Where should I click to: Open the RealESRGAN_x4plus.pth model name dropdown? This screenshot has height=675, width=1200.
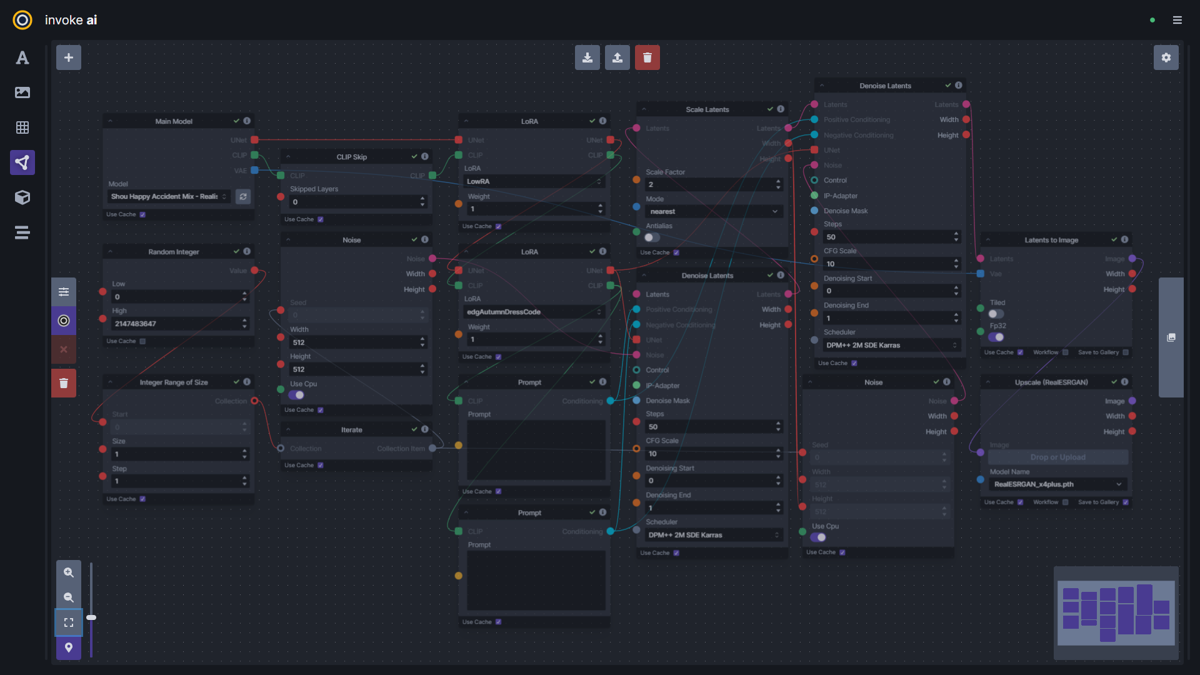point(1058,484)
